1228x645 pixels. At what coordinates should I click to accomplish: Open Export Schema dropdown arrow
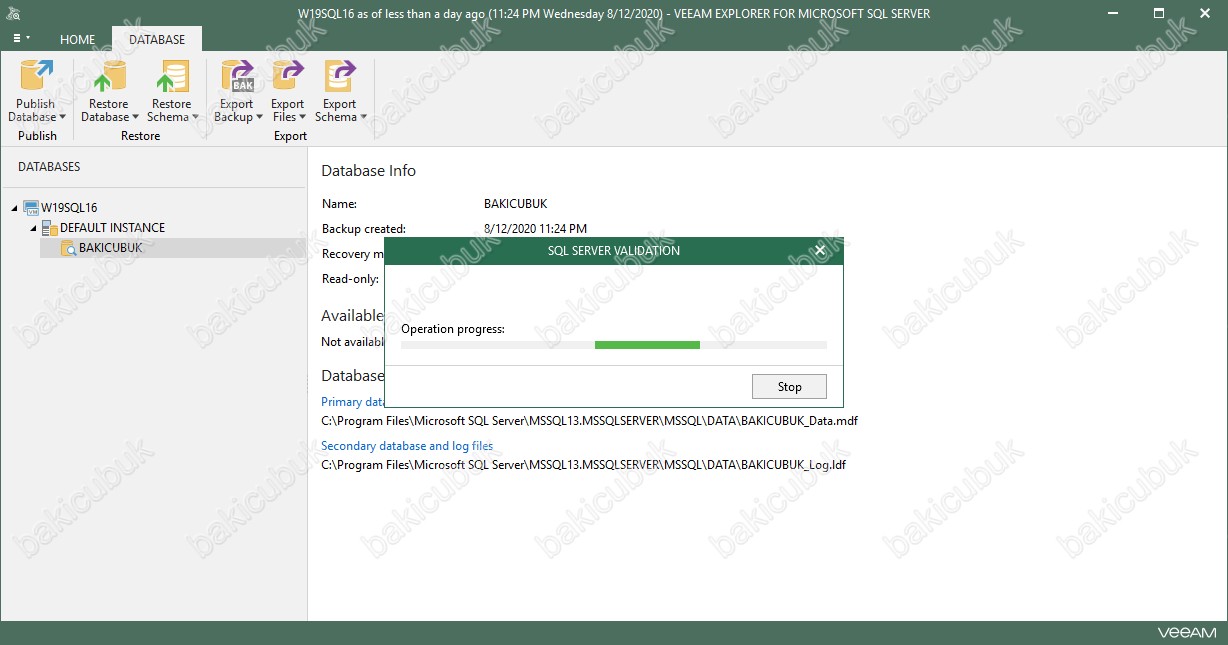tap(363, 117)
